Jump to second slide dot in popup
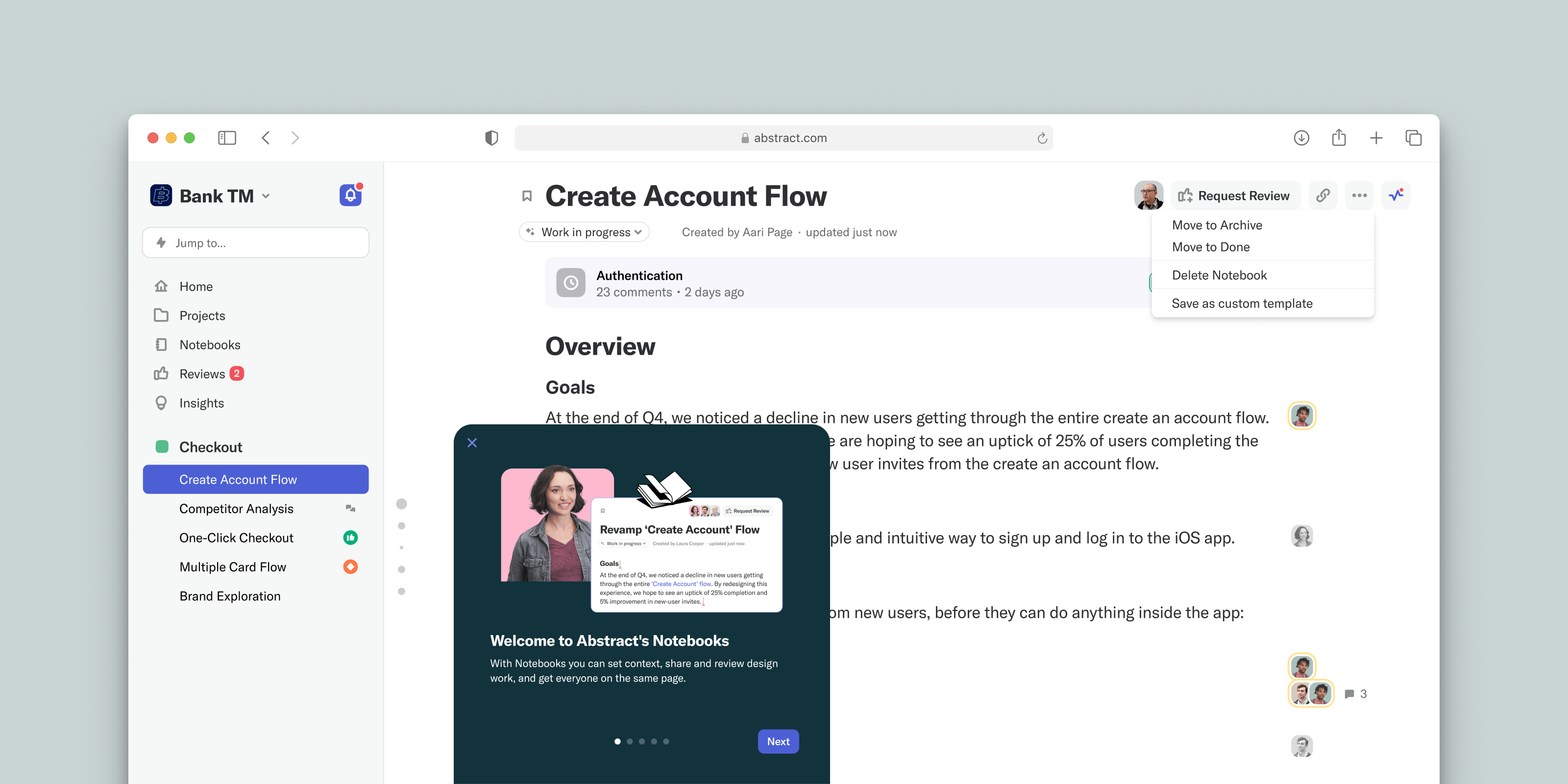 click(629, 741)
